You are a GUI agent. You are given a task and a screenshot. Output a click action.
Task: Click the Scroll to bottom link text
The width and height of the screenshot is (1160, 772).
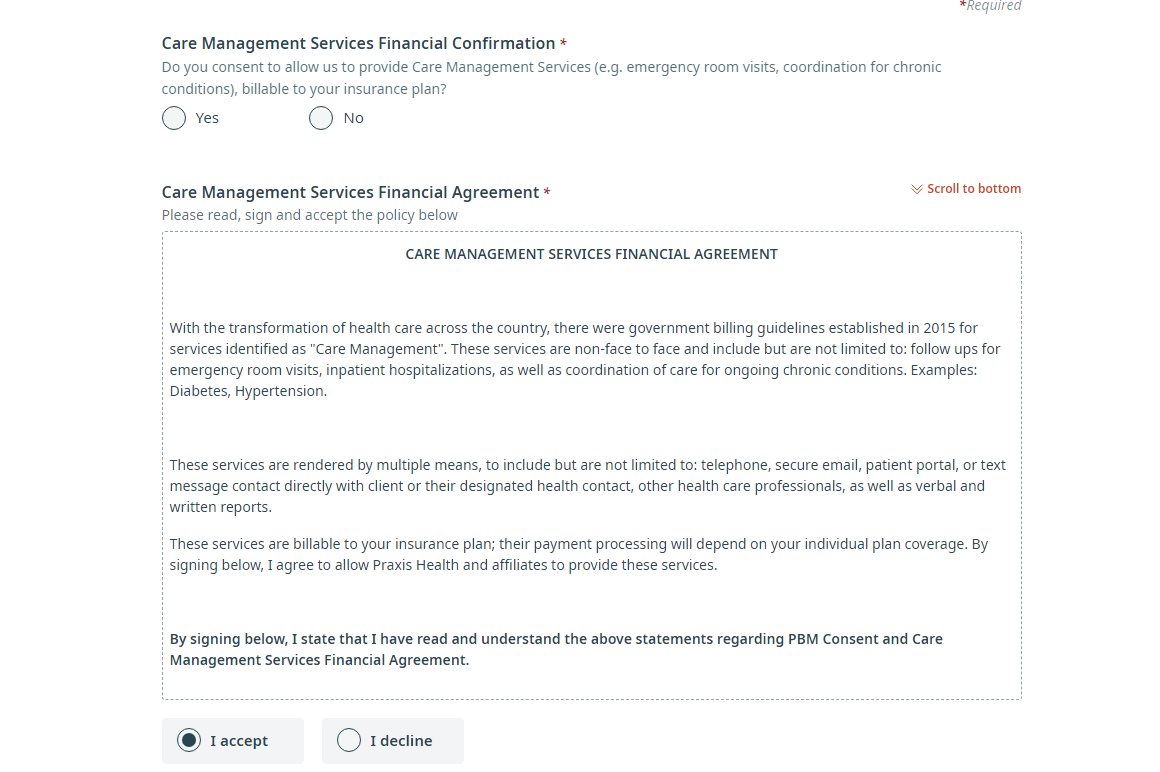point(974,189)
